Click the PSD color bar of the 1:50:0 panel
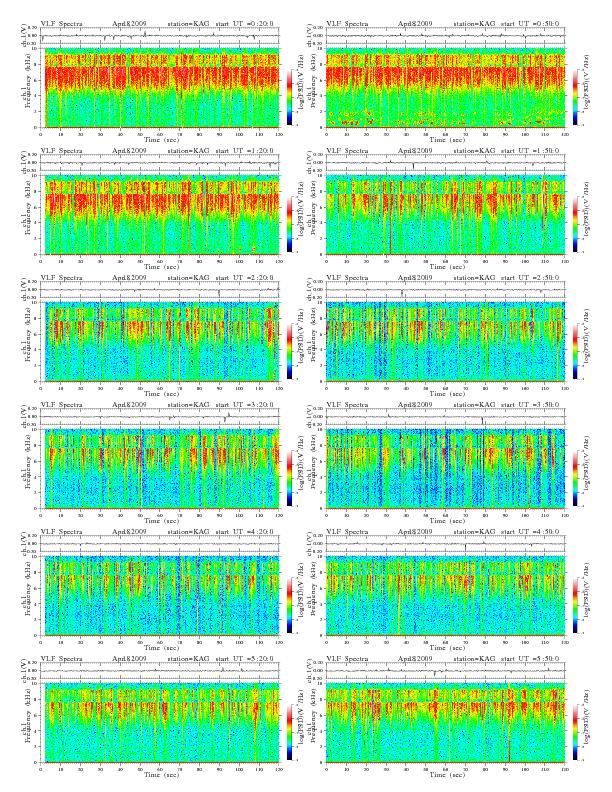This screenshot has height=792, width=612. click(575, 224)
